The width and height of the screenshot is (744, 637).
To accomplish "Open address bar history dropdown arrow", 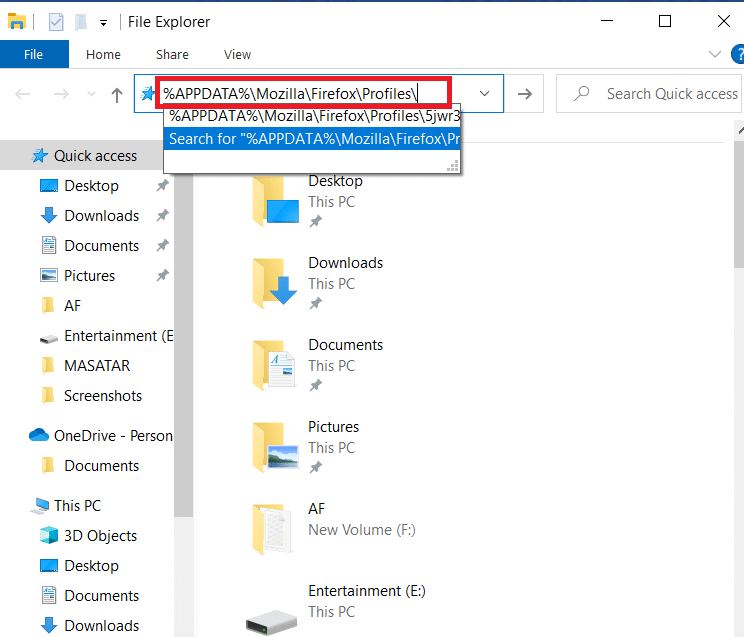I will pyautogui.click(x=484, y=94).
